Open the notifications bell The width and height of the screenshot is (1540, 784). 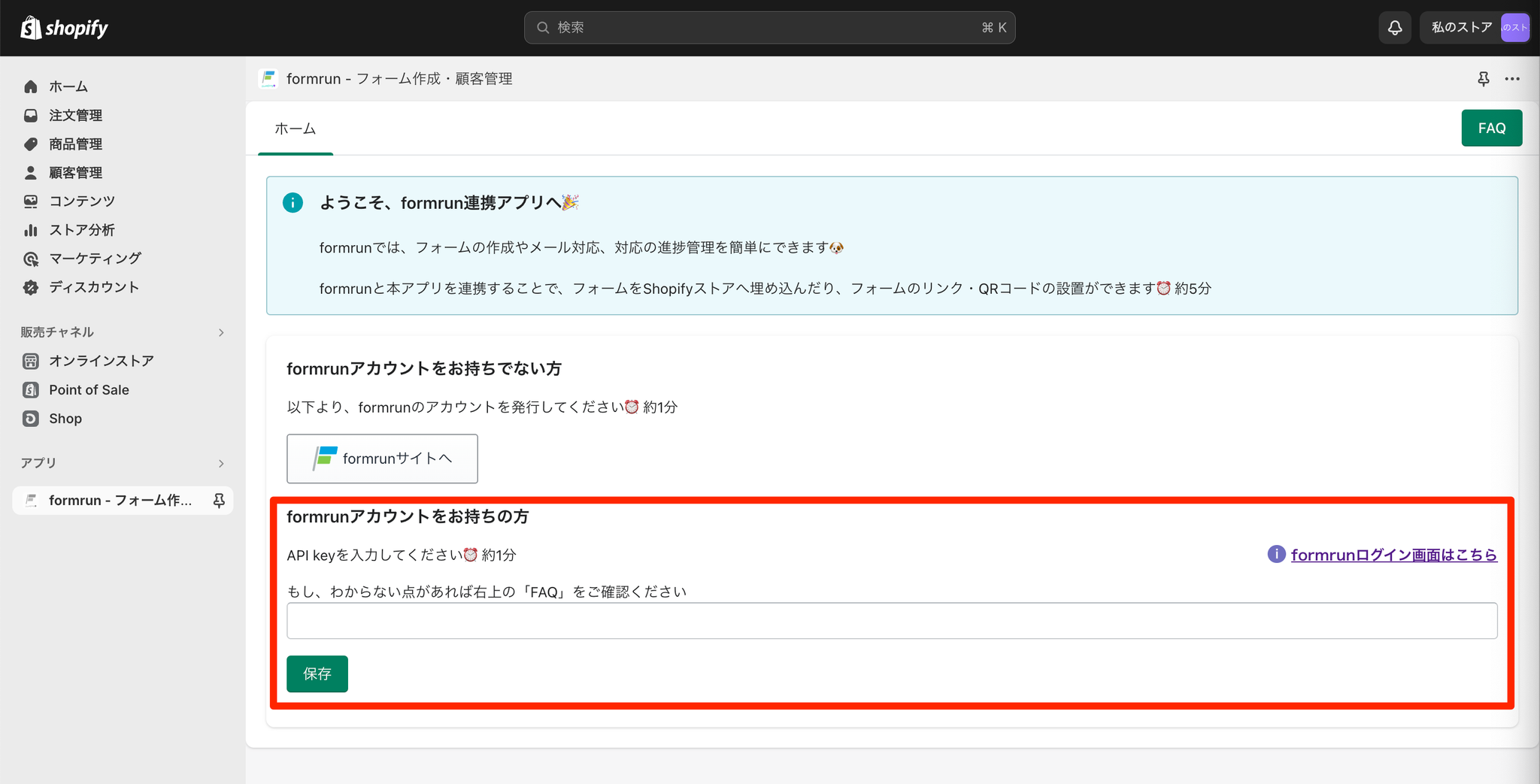pyautogui.click(x=1395, y=28)
